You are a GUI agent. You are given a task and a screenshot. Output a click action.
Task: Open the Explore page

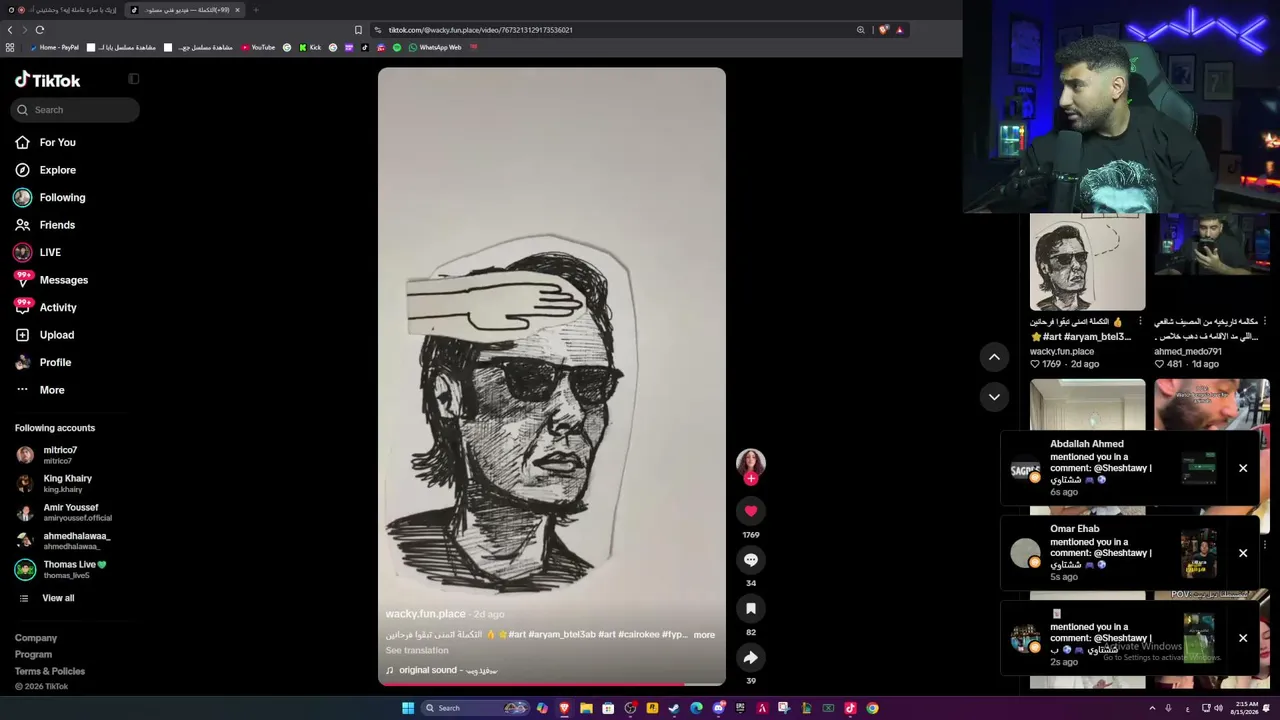point(46,170)
